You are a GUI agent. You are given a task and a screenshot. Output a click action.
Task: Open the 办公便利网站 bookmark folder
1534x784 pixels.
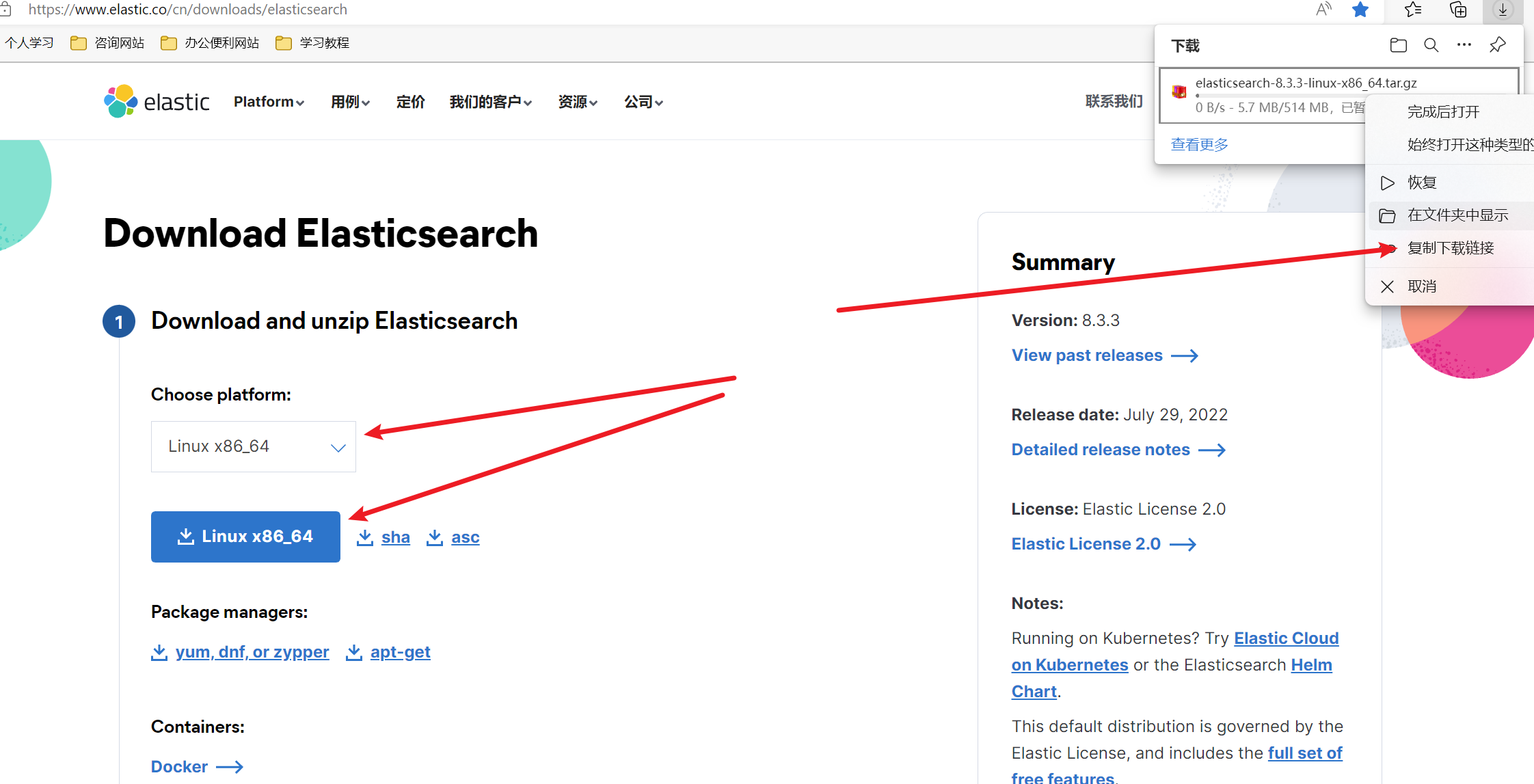tap(210, 43)
